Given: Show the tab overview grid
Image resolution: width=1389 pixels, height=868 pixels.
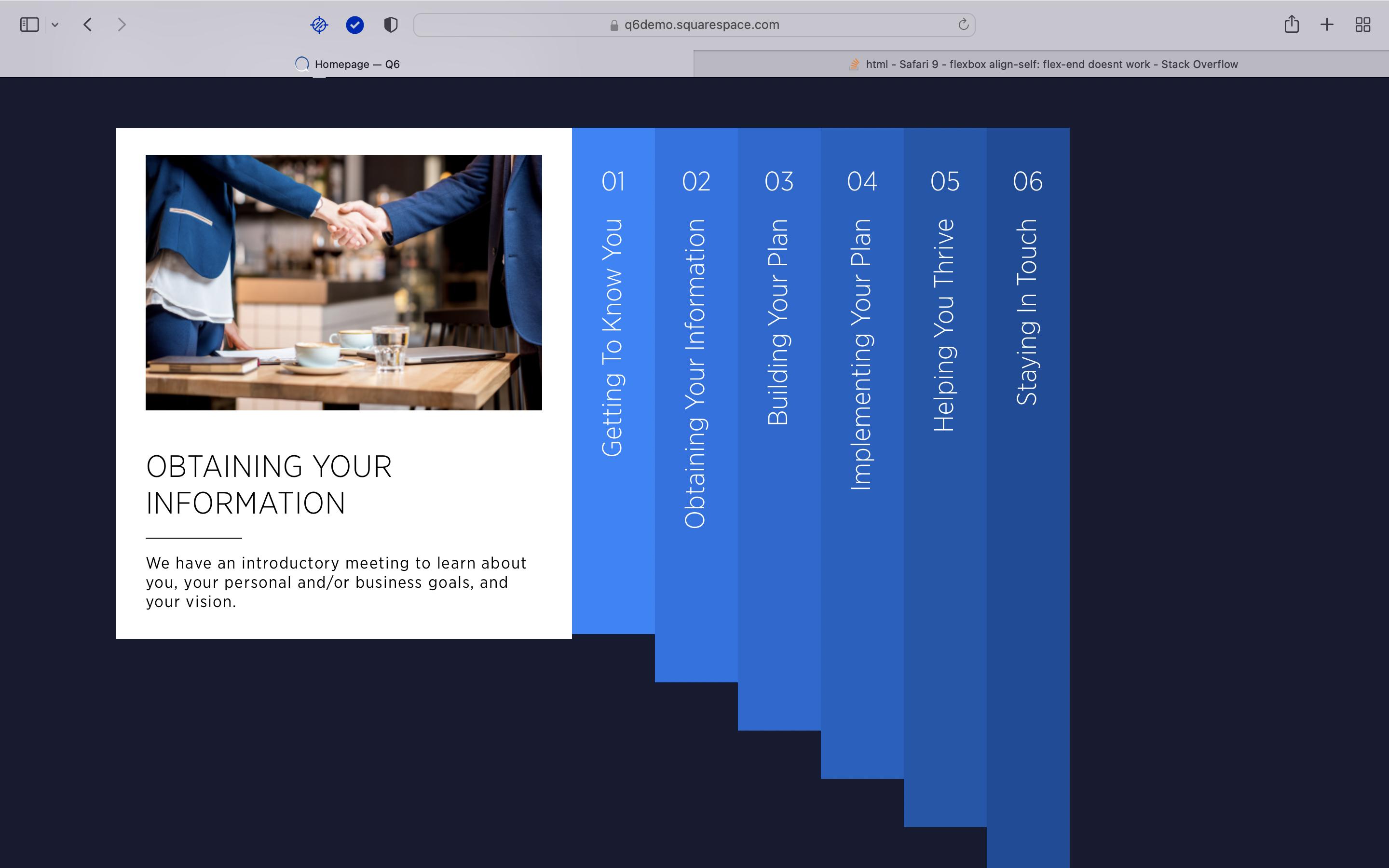Looking at the screenshot, I should pos(1362,25).
